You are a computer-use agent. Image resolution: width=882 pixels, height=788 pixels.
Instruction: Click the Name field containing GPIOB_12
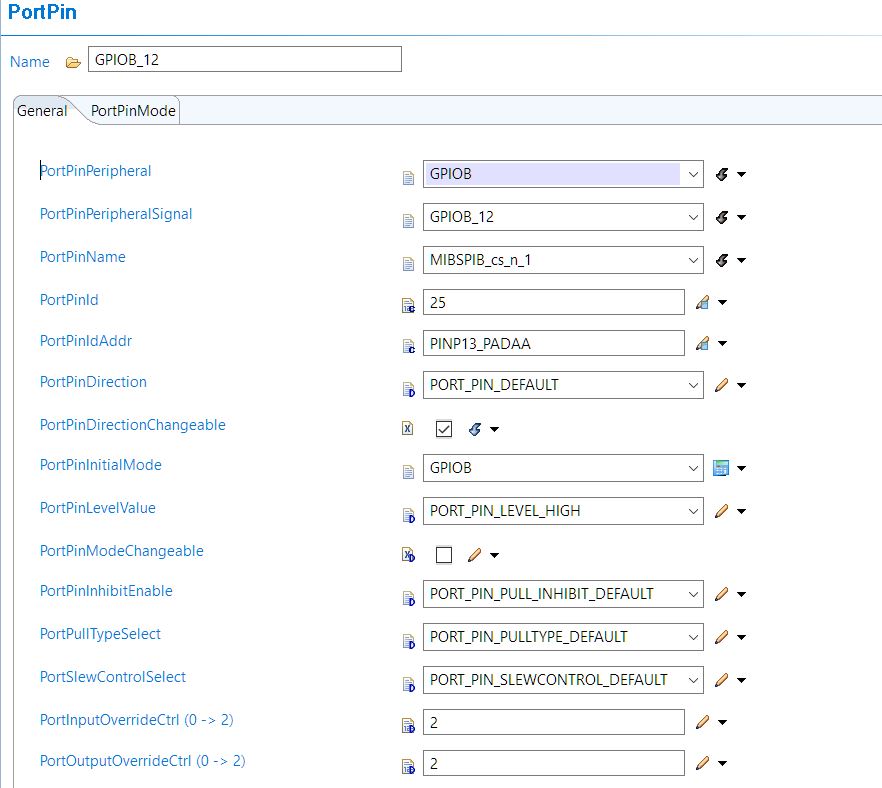pyautogui.click(x=245, y=59)
